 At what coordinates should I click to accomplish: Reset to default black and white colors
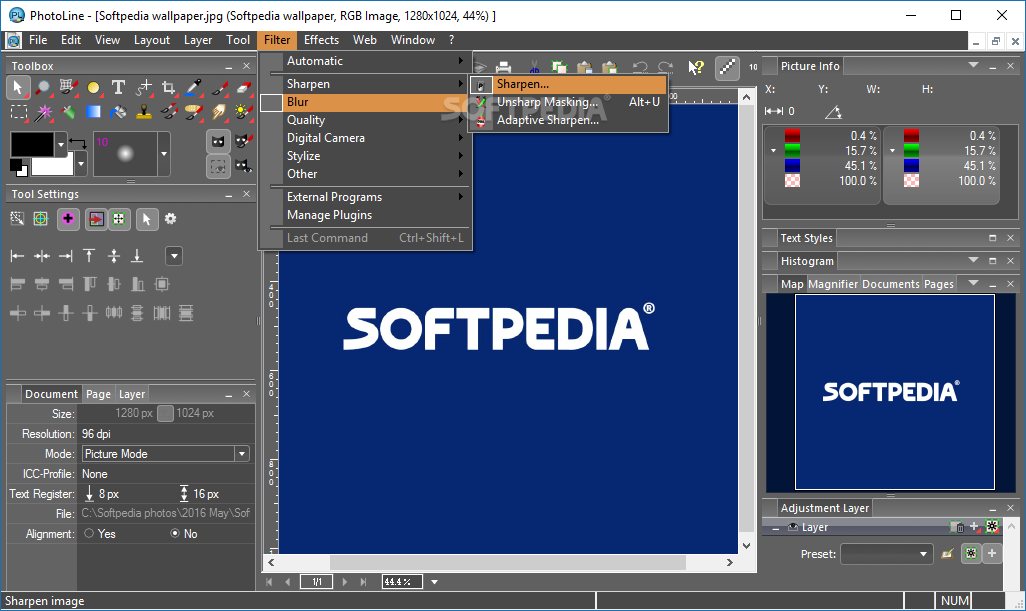18,167
